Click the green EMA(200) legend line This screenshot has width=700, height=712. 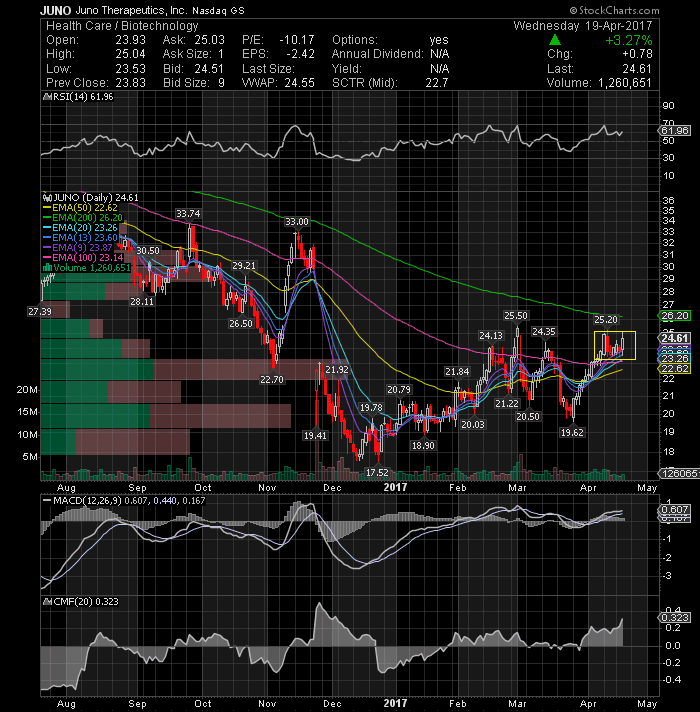click(47, 218)
